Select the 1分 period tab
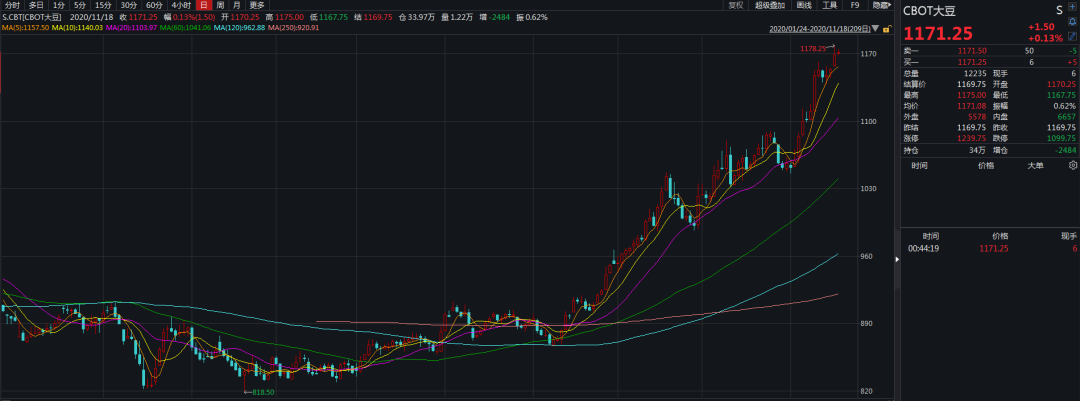 point(59,6)
